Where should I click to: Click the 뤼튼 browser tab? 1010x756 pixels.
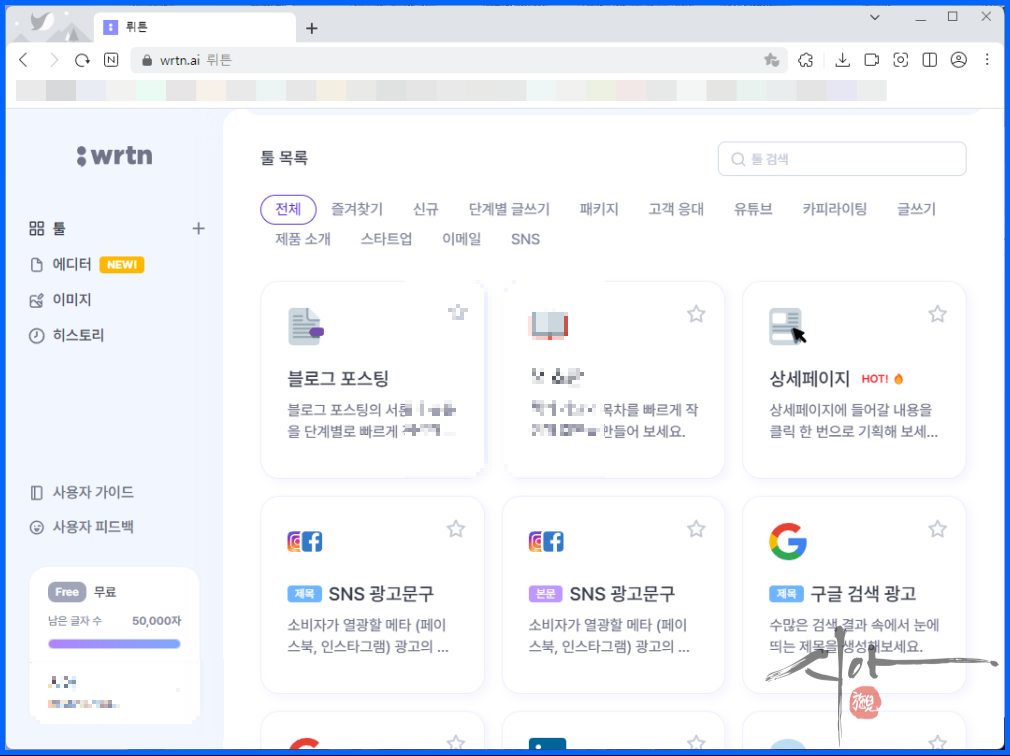pos(196,27)
